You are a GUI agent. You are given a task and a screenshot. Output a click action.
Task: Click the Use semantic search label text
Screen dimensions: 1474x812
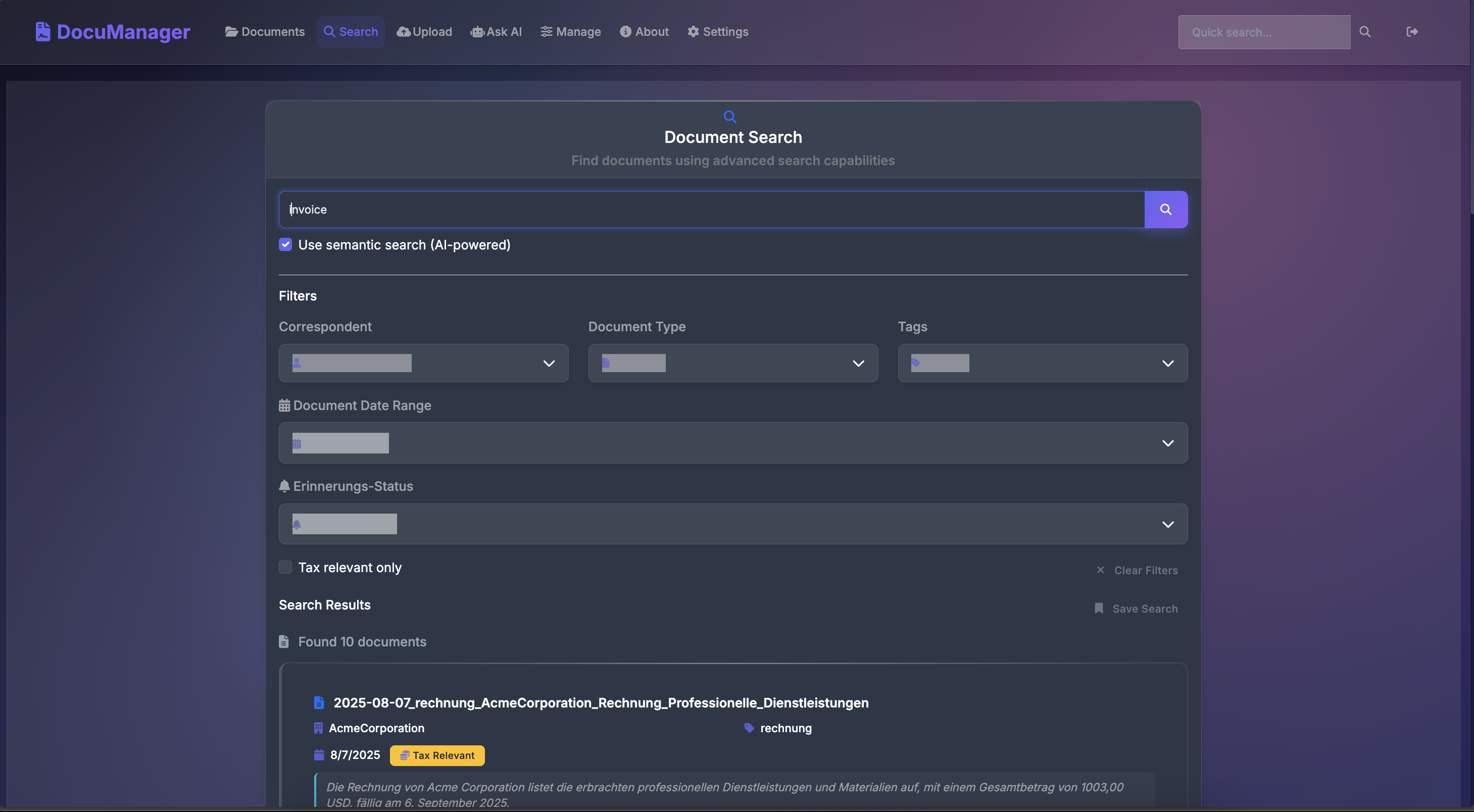click(404, 245)
